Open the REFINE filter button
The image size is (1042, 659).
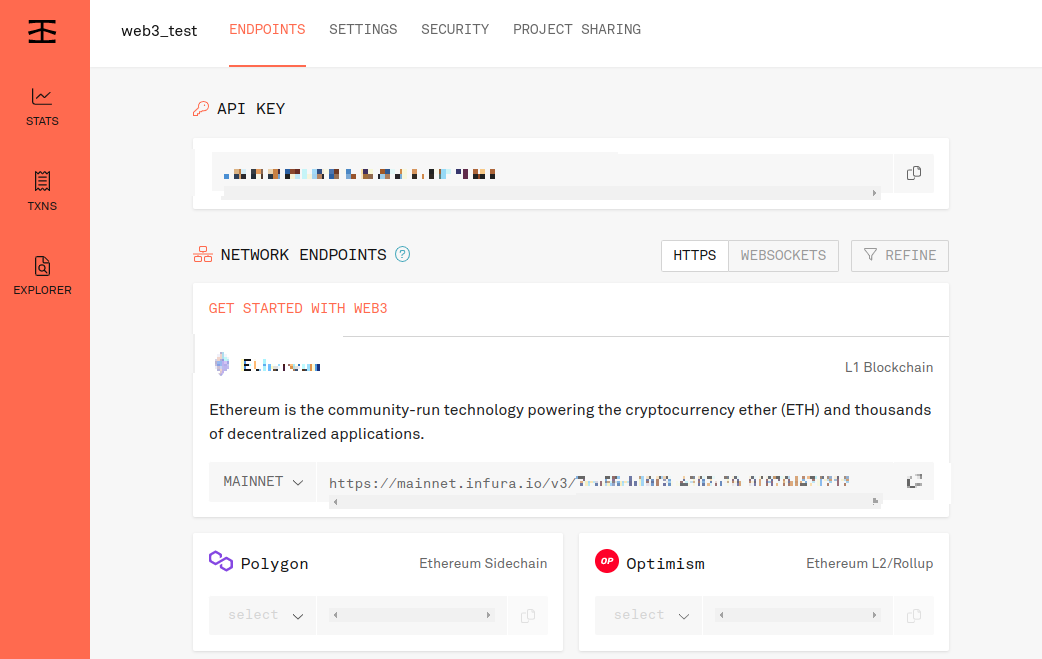tap(900, 256)
